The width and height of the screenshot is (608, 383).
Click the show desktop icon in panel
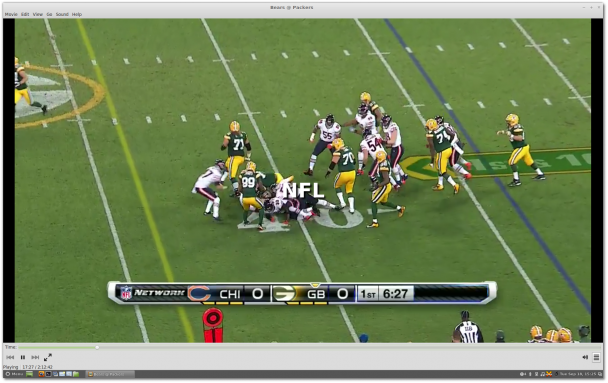click(29, 374)
